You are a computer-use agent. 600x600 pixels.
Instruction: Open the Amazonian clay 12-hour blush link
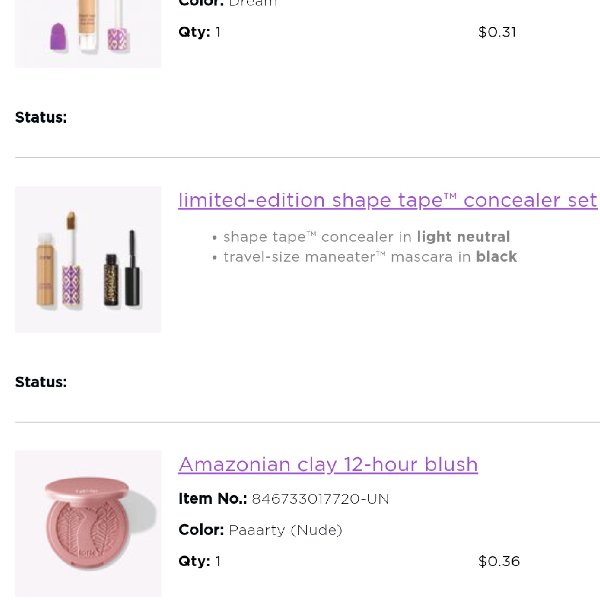tap(328, 464)
